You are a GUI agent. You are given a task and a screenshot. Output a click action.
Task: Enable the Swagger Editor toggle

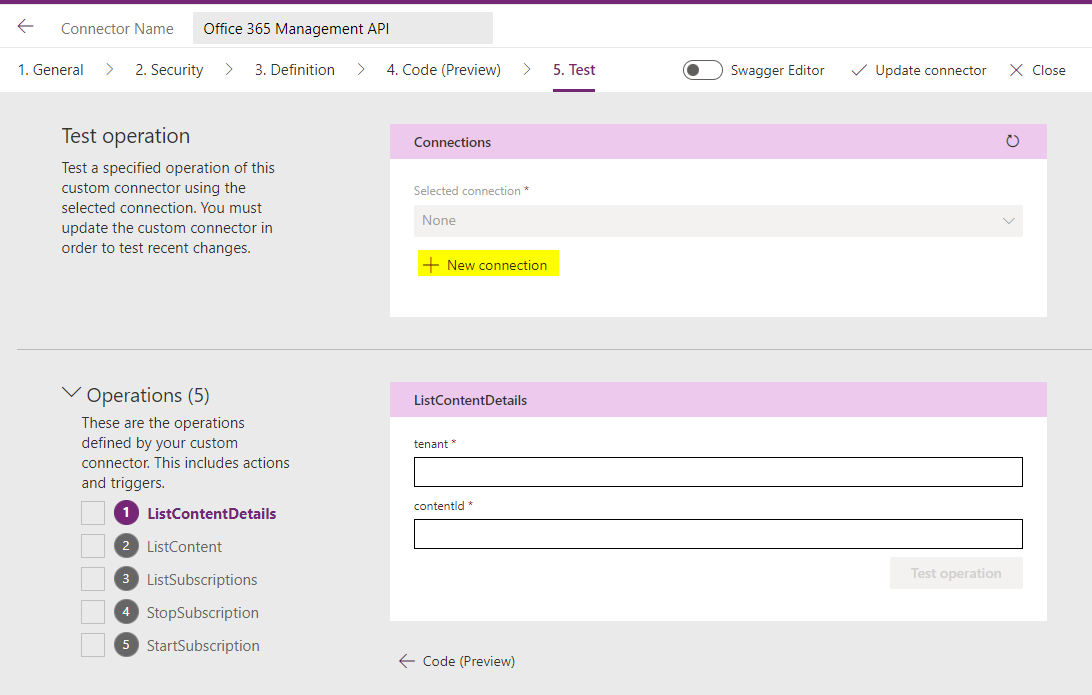(702, 70)
